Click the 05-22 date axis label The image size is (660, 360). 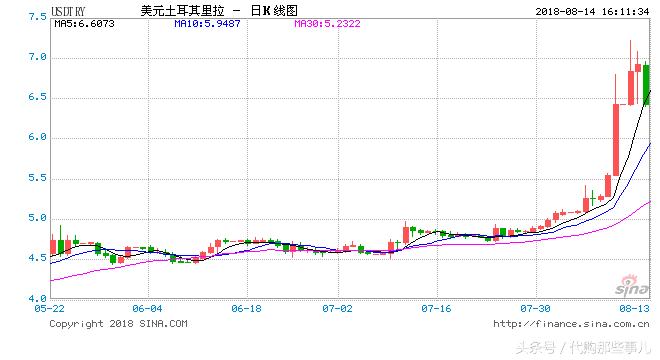click(50, 309)
